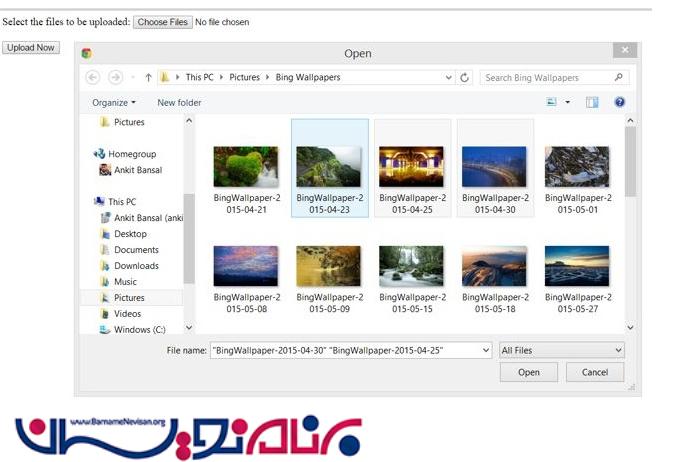Expand the File name history dropdown

(x=486, y=350)
